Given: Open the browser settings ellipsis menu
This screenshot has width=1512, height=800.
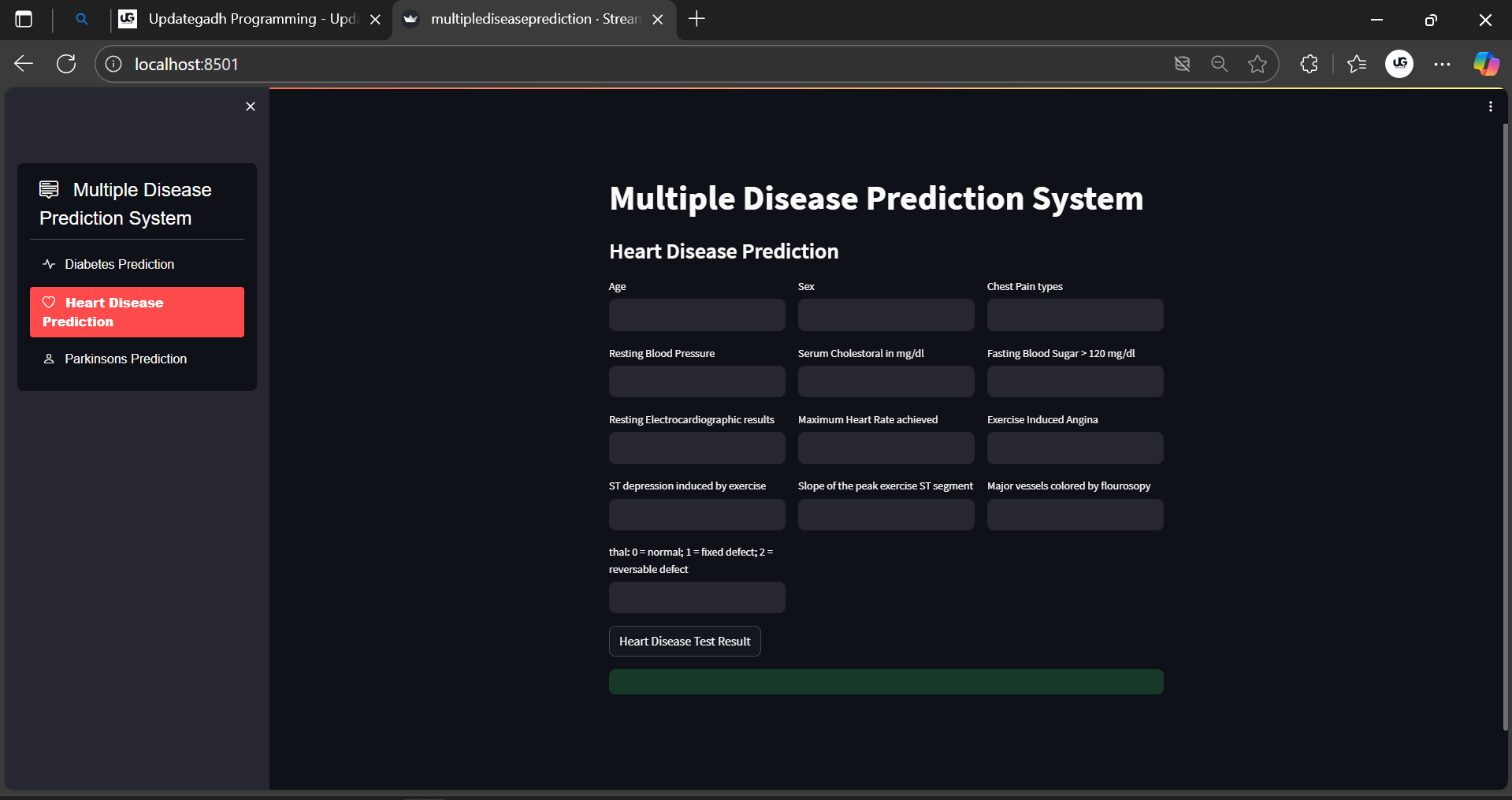Looking at the screenshot, I should click(x=1443, y=64).
